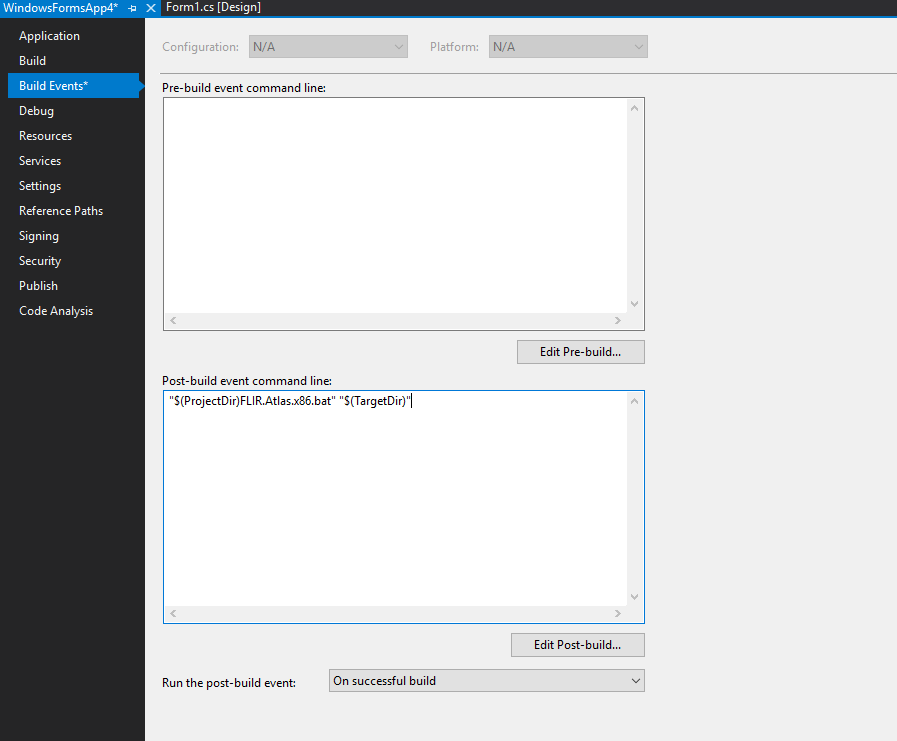Image resolution: width=897 pixels, height=741 pixels.
Task: Open the Code Analysis page
Action: point(56,311)
